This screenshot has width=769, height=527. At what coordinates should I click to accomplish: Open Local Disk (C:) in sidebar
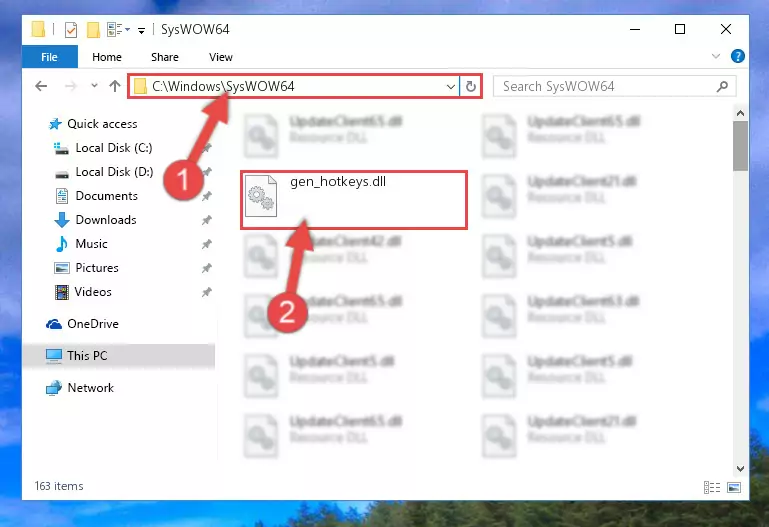(x=114, y=148)
